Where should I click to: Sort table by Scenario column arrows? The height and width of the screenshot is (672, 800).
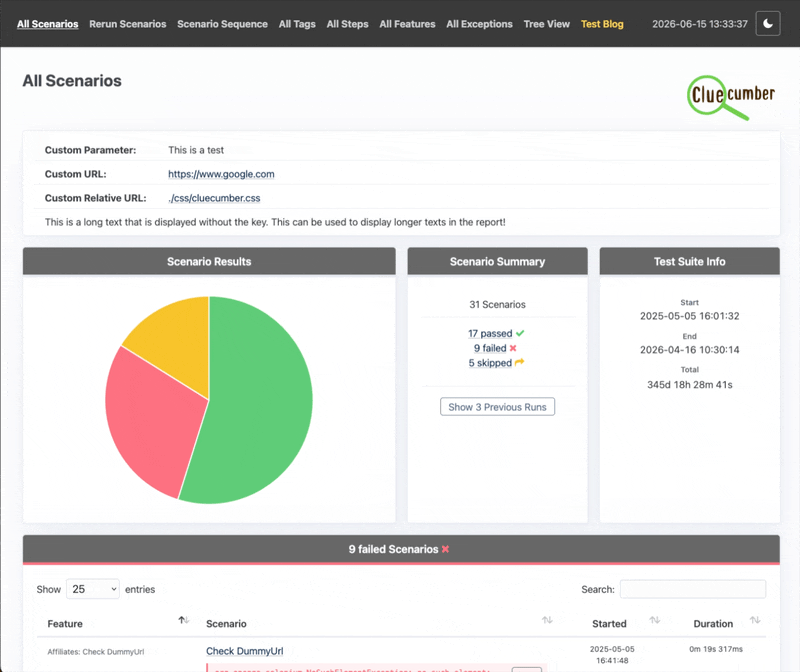[x=547, y=620]
